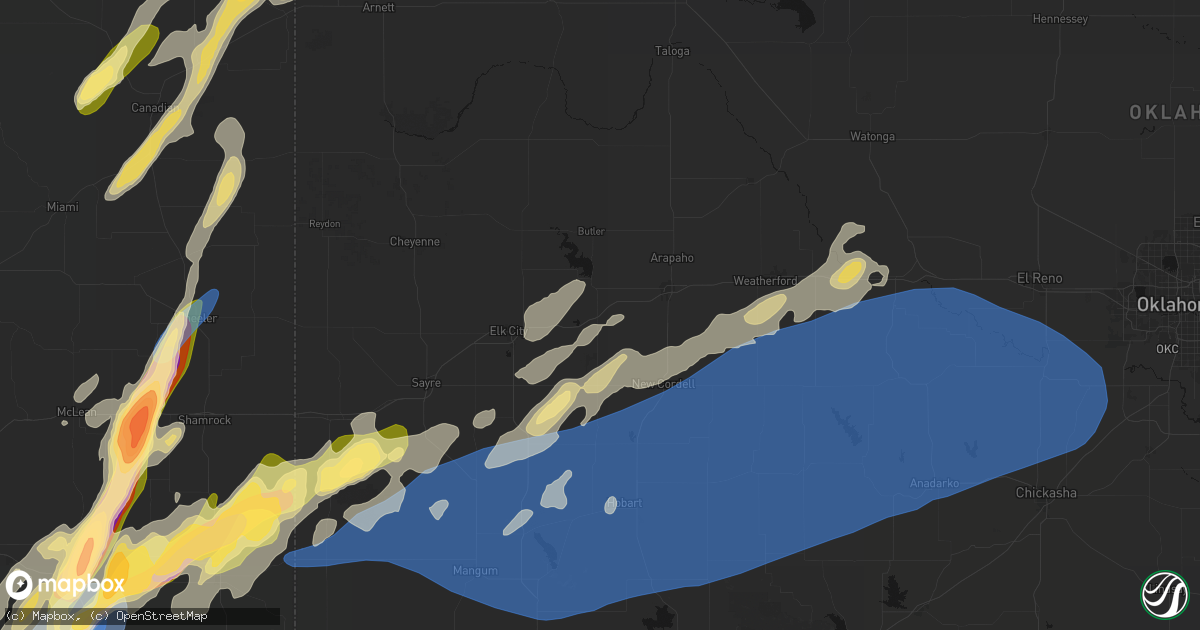Select the Miami town label
The image size is (1200, 630).
point(63,207)
